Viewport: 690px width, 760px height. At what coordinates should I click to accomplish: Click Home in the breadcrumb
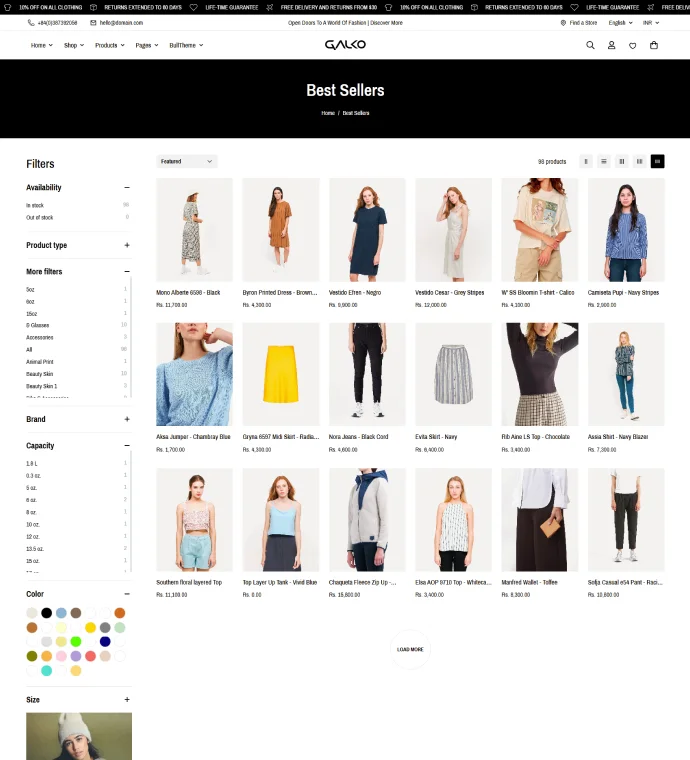(x=328, y=113)
